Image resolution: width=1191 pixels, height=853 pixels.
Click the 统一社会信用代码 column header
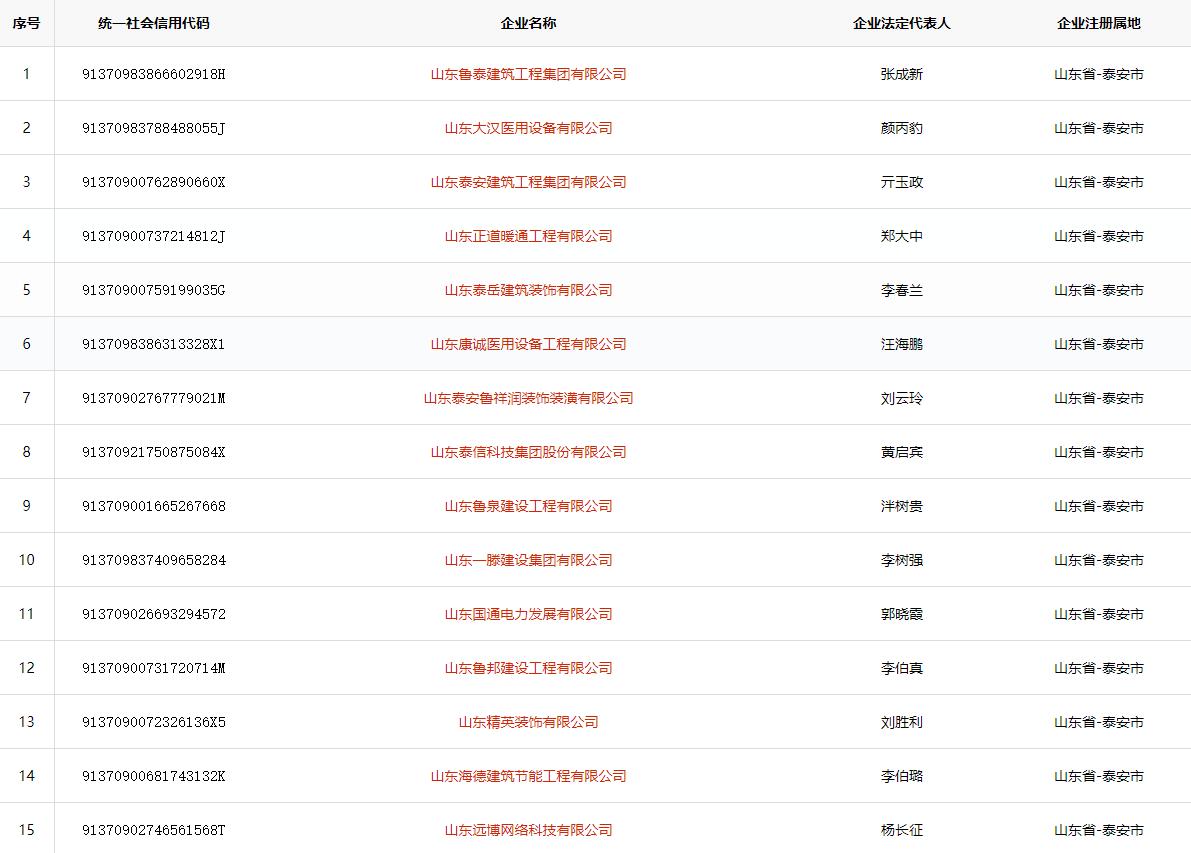click(x=154, y=23)
